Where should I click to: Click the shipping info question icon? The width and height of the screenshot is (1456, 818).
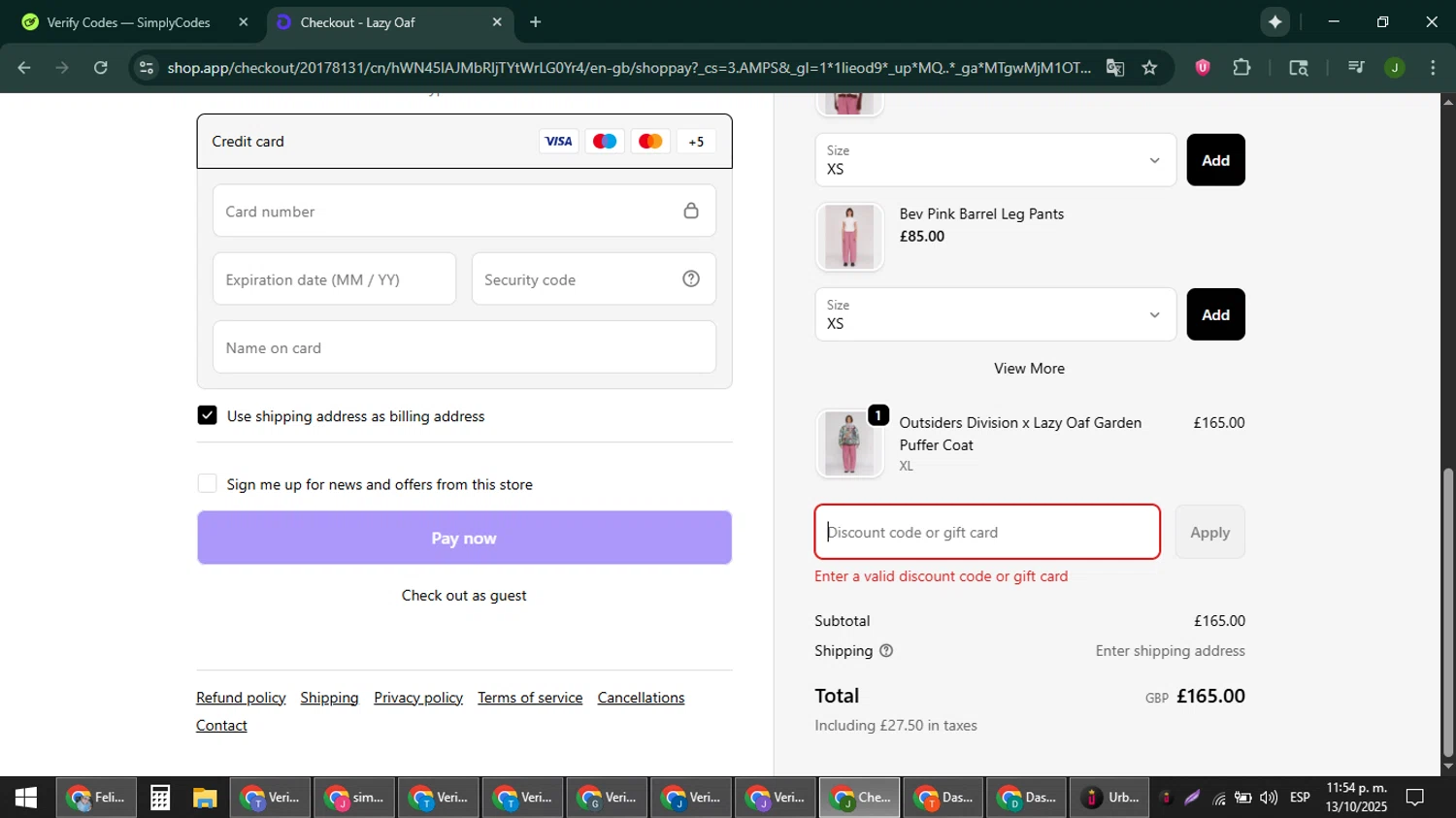coord(886,651)
